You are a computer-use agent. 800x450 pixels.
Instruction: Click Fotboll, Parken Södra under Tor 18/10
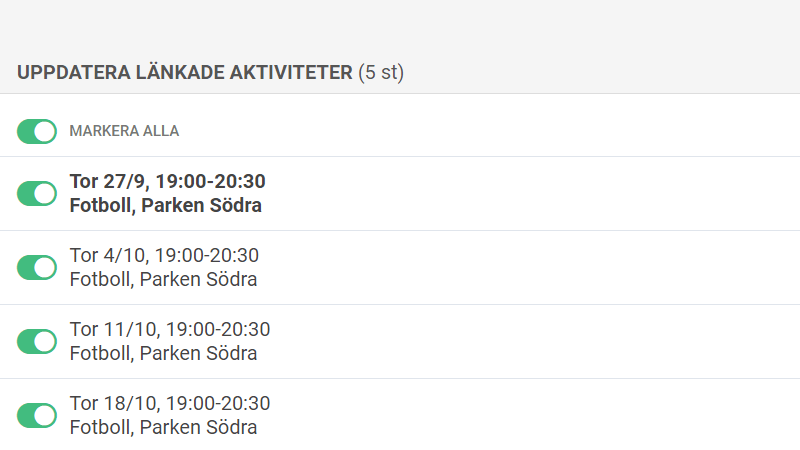(163, 428)
